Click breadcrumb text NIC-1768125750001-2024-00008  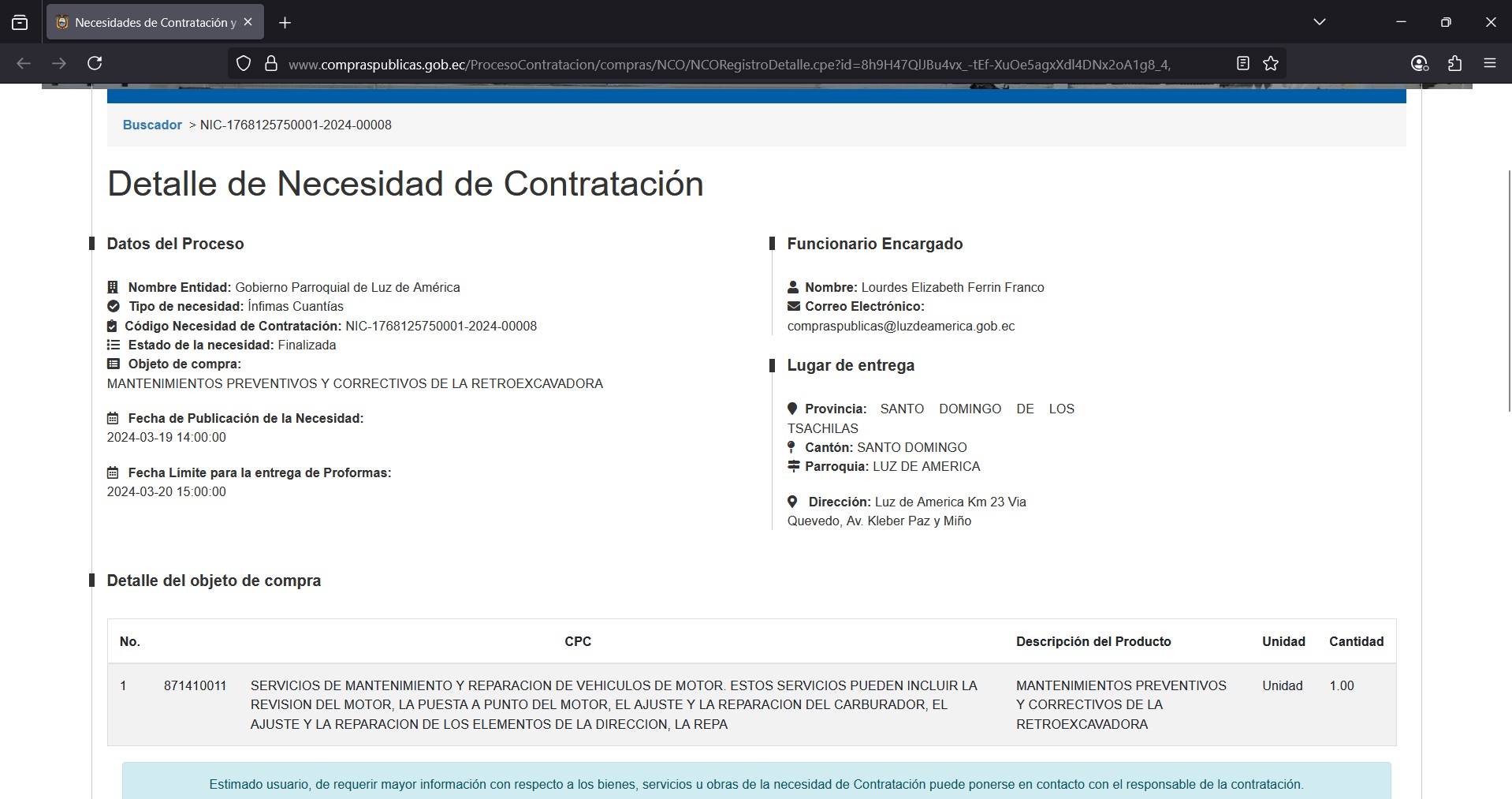point(296,125)
